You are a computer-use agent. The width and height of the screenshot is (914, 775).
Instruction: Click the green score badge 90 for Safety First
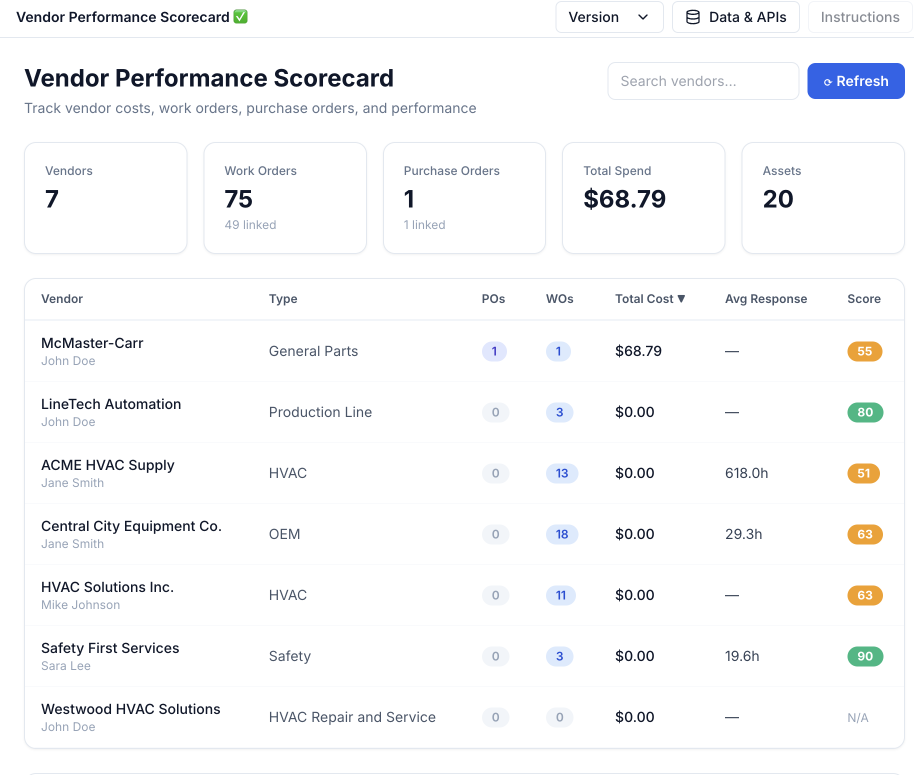click(x=864, y=656)
